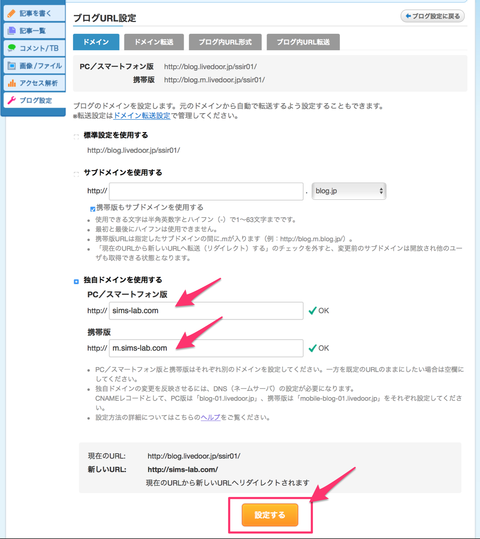Viewport: 480px width, 539px height.
Task: Select the ブログ設定 wrench icon
Action: tap(12, 100)
